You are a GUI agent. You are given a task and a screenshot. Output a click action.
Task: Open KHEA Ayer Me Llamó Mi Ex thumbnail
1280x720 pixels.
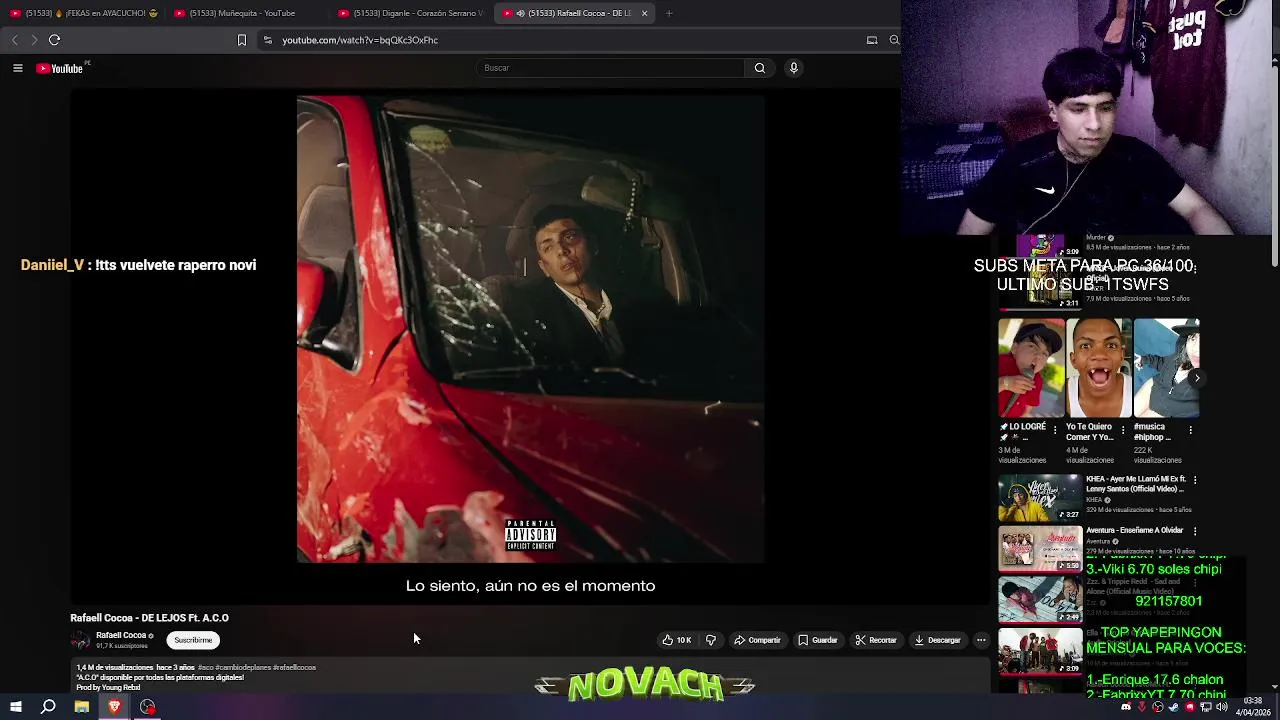[1040, 497]
